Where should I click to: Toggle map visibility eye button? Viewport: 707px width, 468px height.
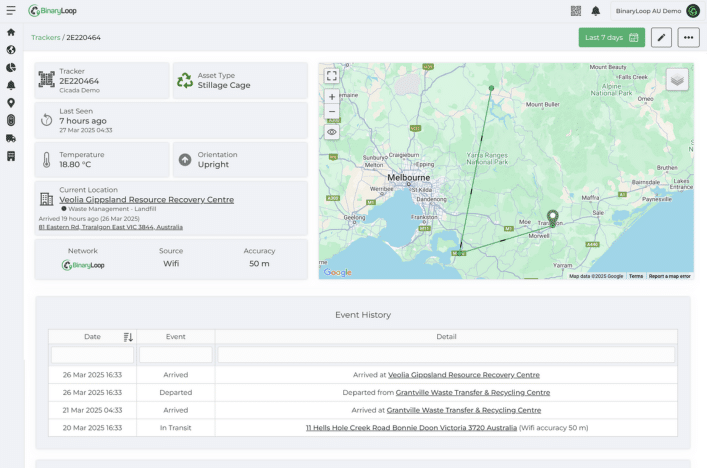click(x=332, y=132)
